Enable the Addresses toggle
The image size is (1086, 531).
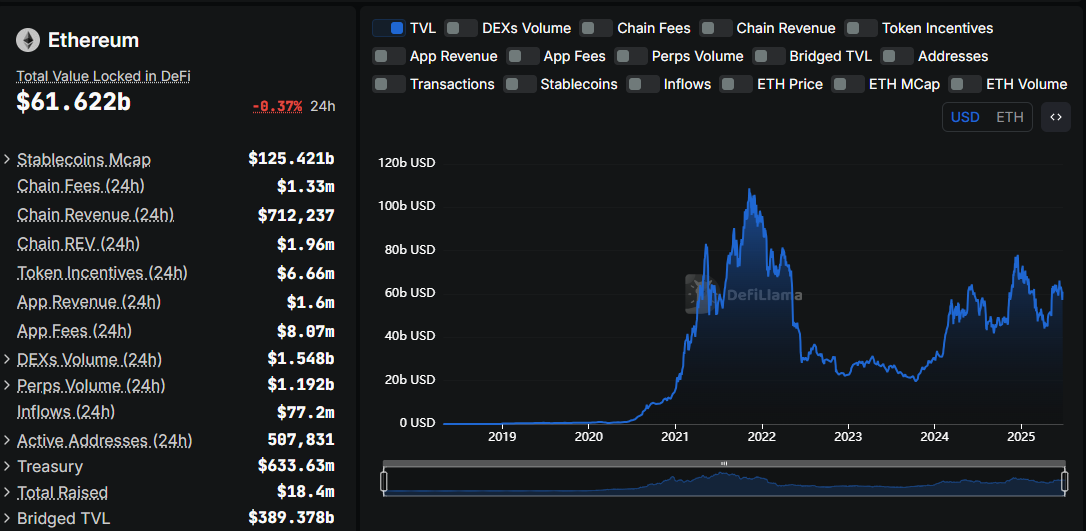coord(897,56)
